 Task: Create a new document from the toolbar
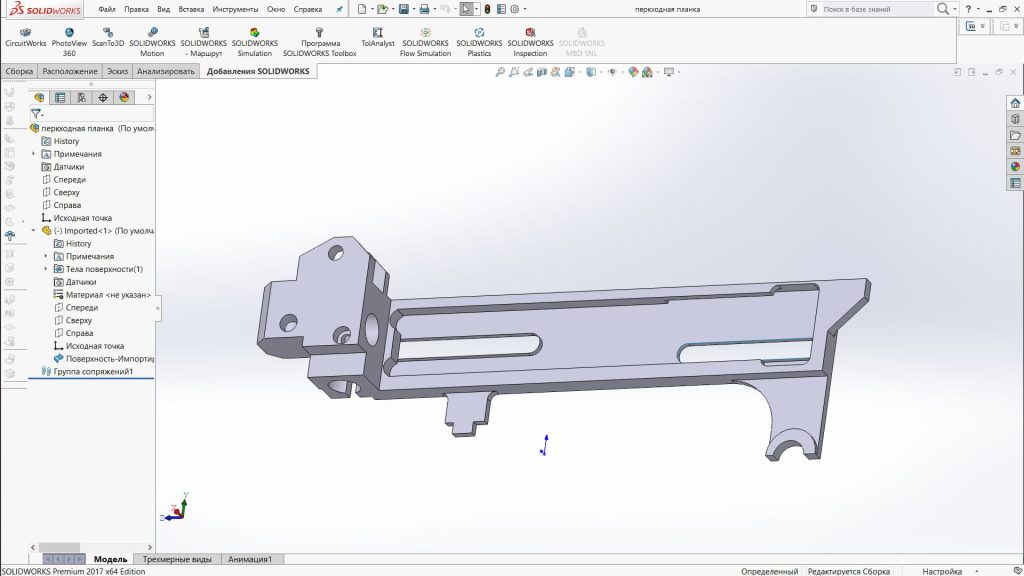tap(362, 9)
